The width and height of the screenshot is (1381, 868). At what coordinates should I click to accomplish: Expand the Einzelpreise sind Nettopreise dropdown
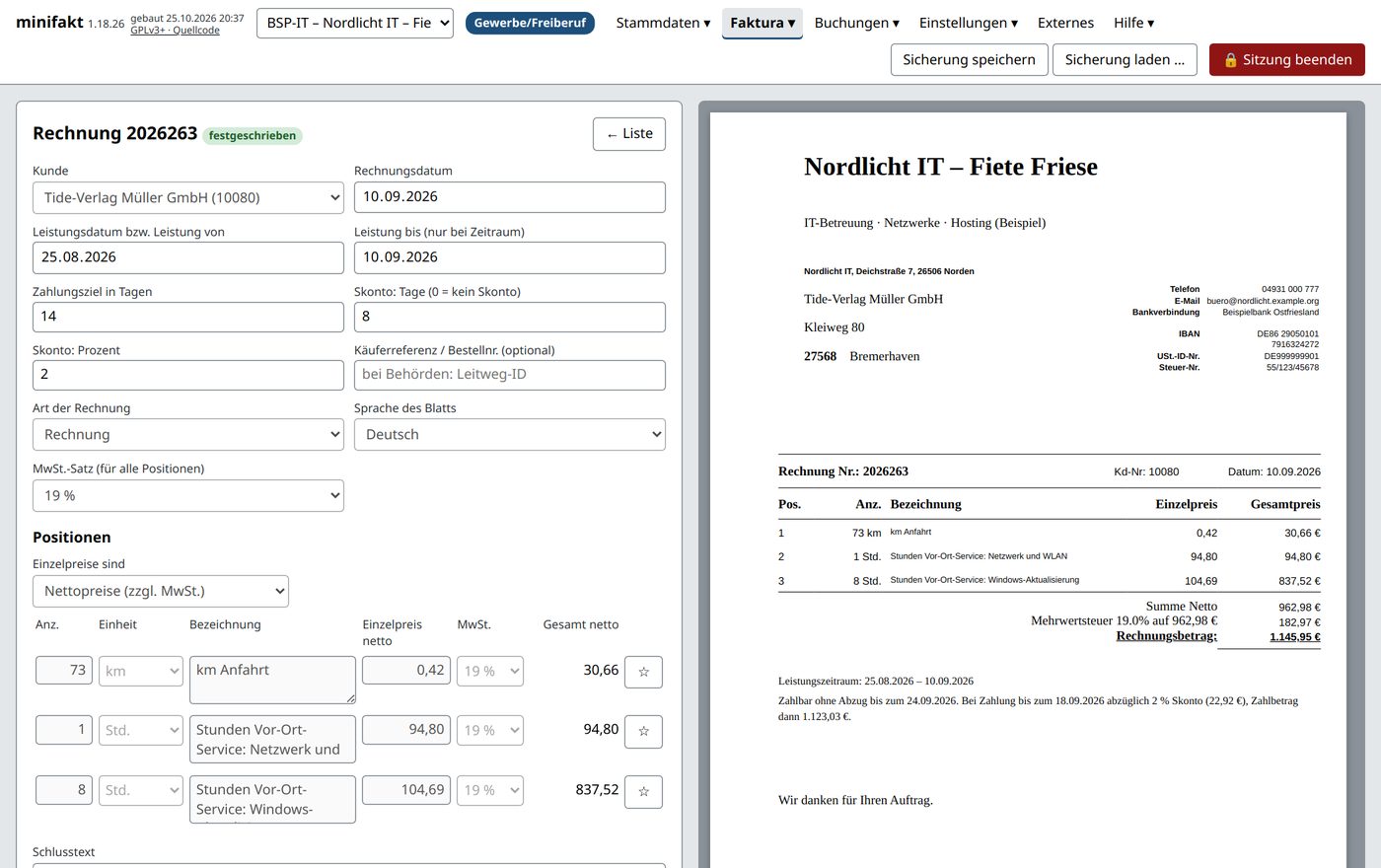[x=161, y=591]
